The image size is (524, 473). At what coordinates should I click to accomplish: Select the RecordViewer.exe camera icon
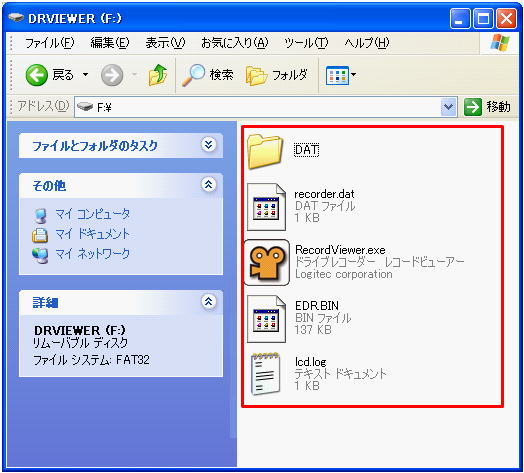point(267,262)
